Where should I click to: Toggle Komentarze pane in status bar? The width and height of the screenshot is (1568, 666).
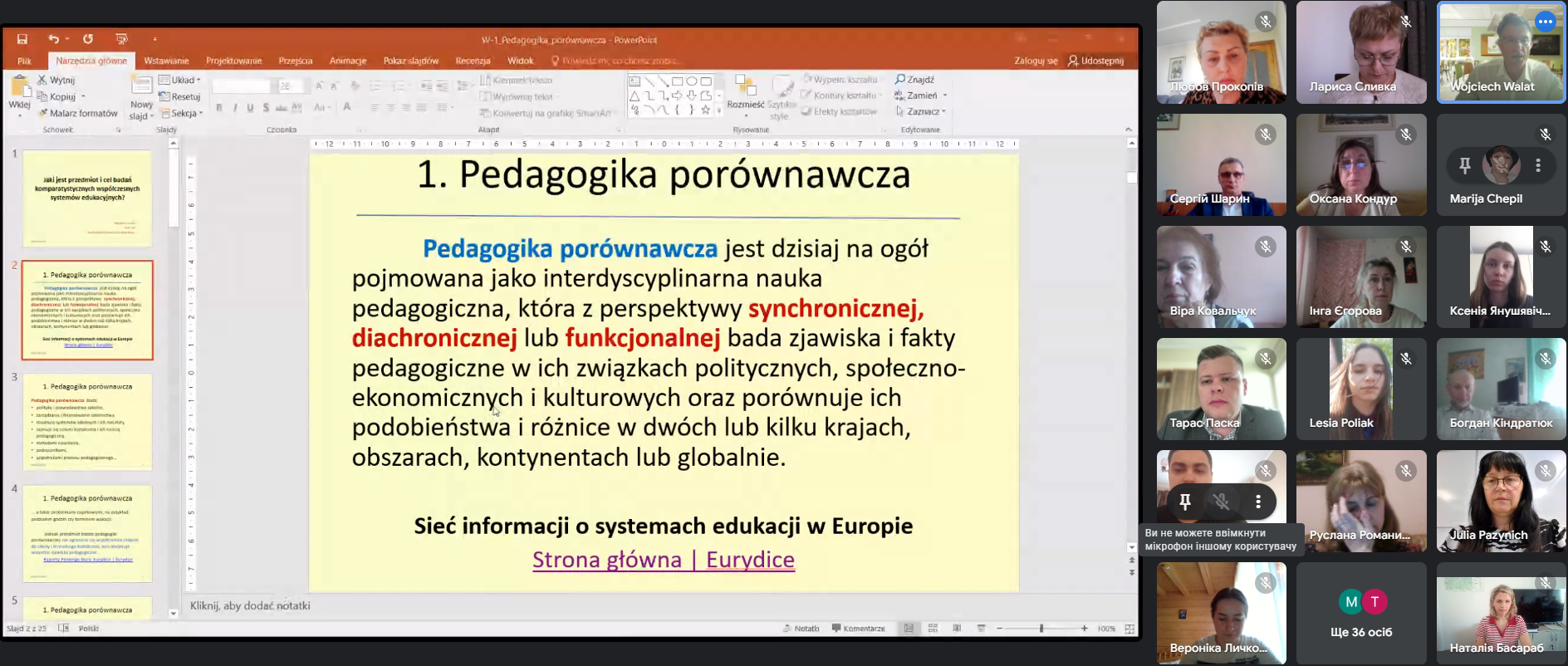859,629
